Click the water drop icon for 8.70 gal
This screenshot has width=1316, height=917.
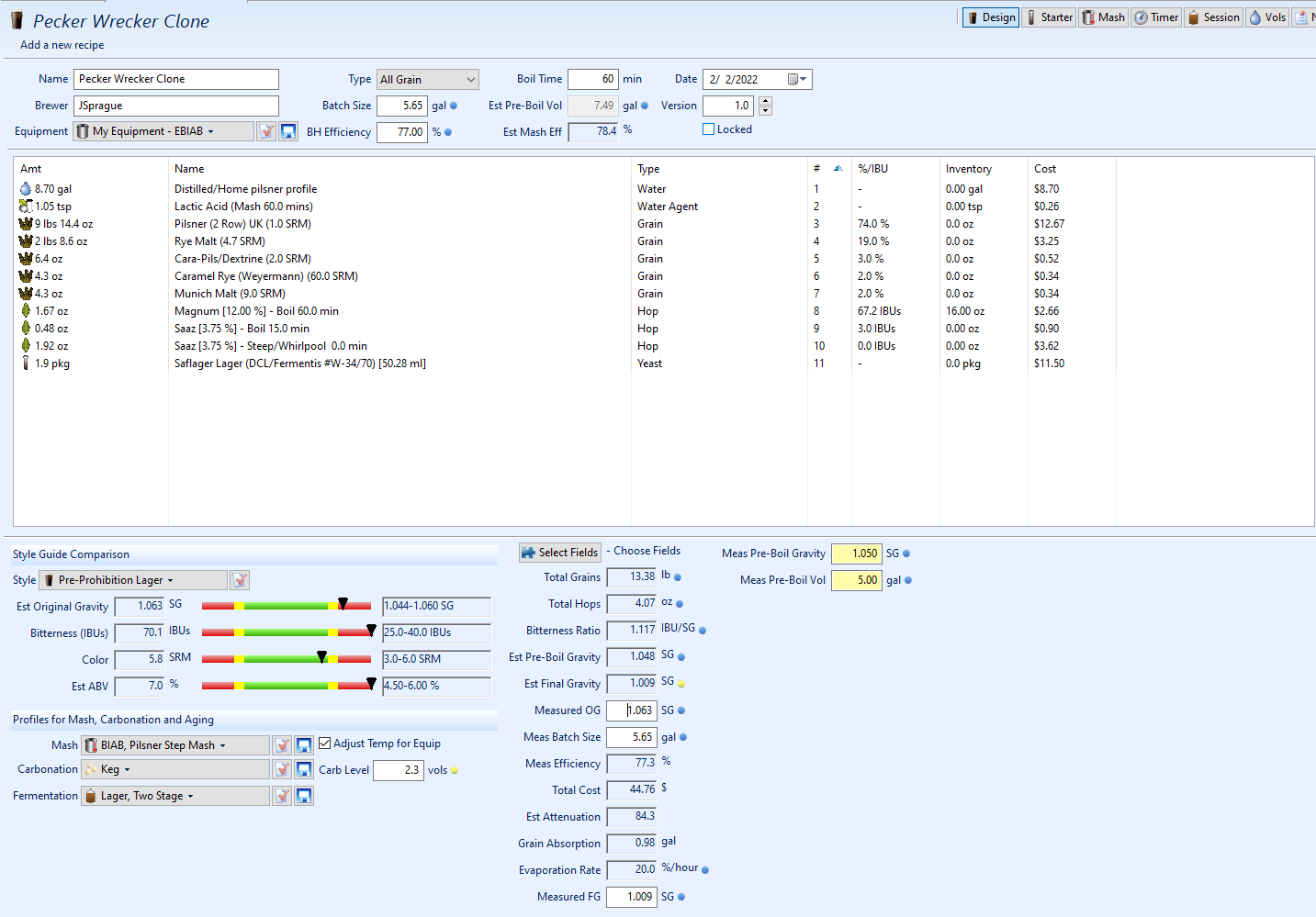pyautogui.click(x=25, y=189)
